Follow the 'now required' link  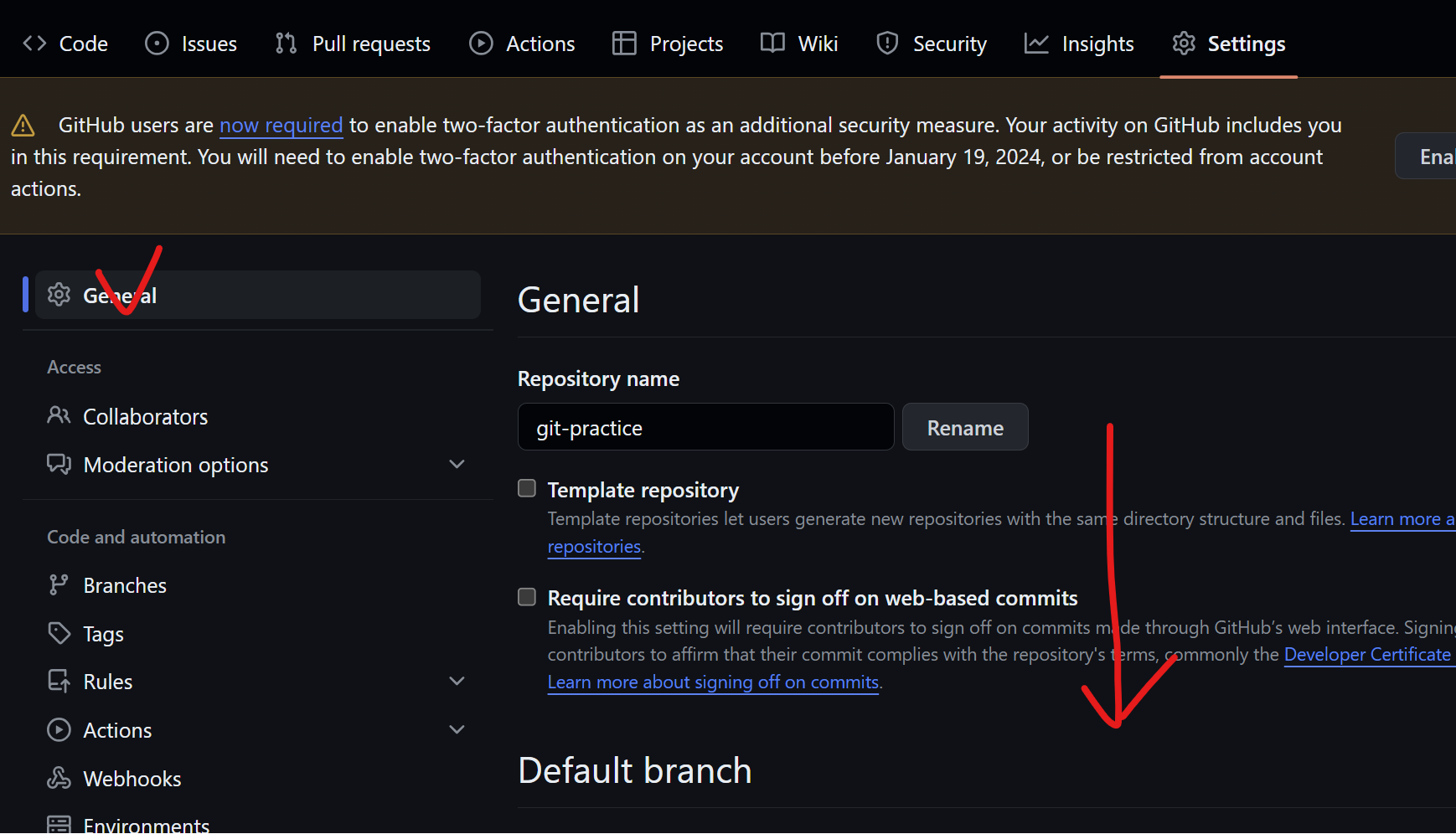281,126
